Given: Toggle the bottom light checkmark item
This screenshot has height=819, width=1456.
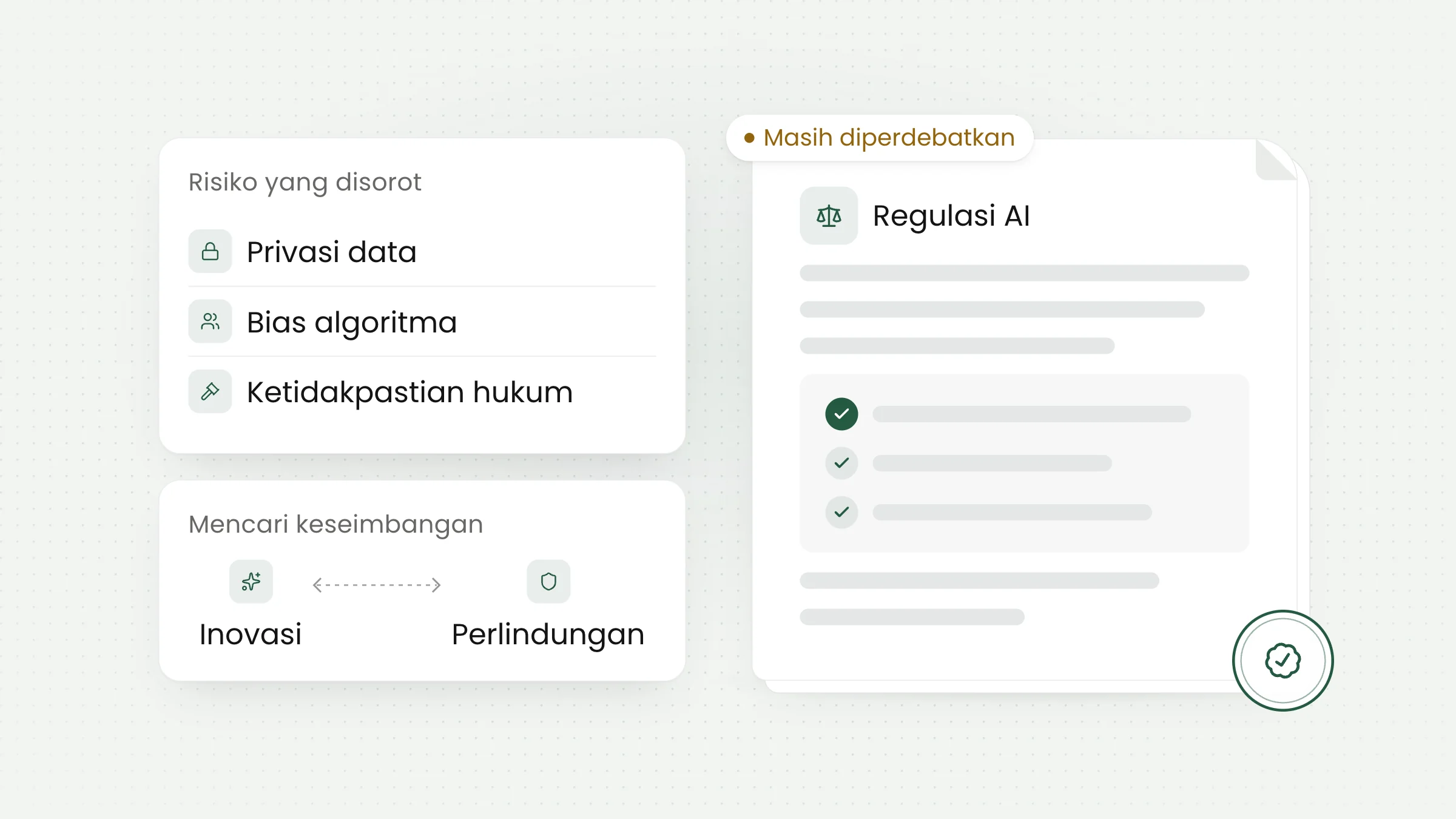Looking at the screenshot, I should click(841, 512).
